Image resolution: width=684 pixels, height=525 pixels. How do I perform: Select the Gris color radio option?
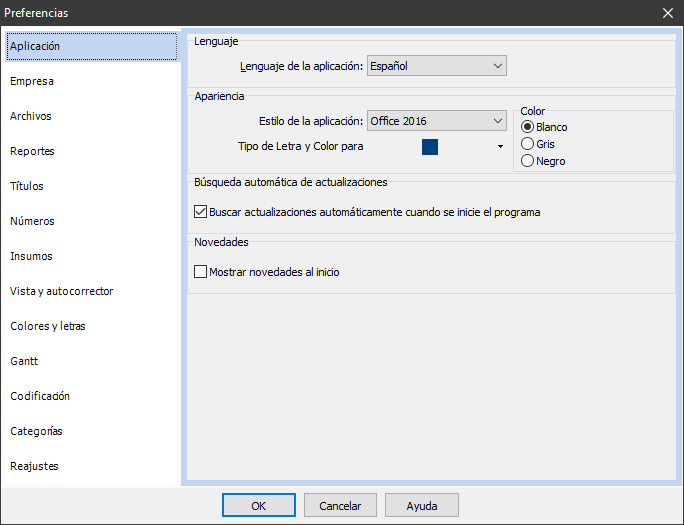528,144
